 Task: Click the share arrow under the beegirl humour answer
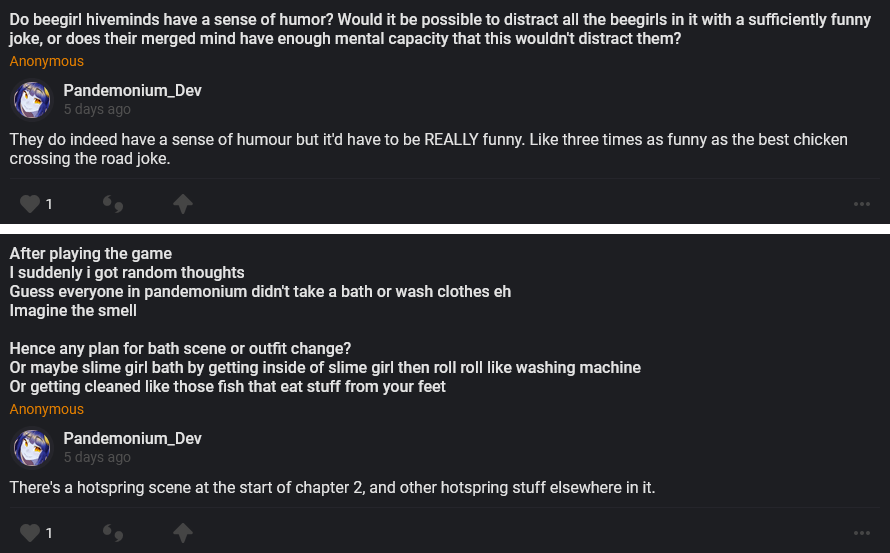click(x=182, y=204)
